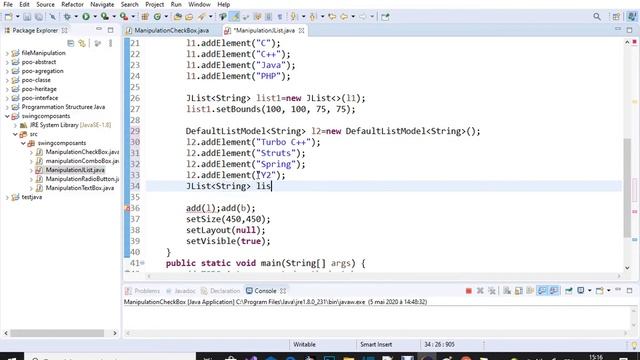Open the dropdown arrow beside the New icon
Viewport: 640px width, 360px height.
(18, 17)
